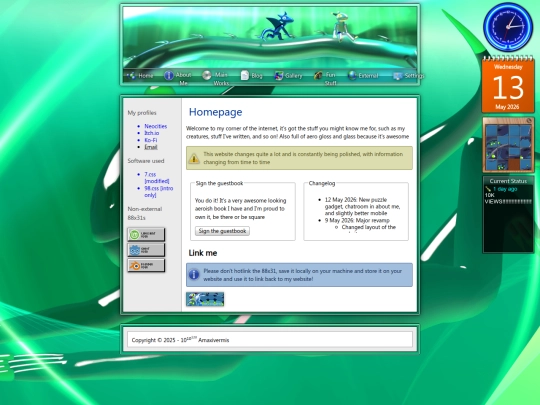Open the 7.css [modified] link
This screenshot has width=540, height=405.
click(x=157, y=177)
